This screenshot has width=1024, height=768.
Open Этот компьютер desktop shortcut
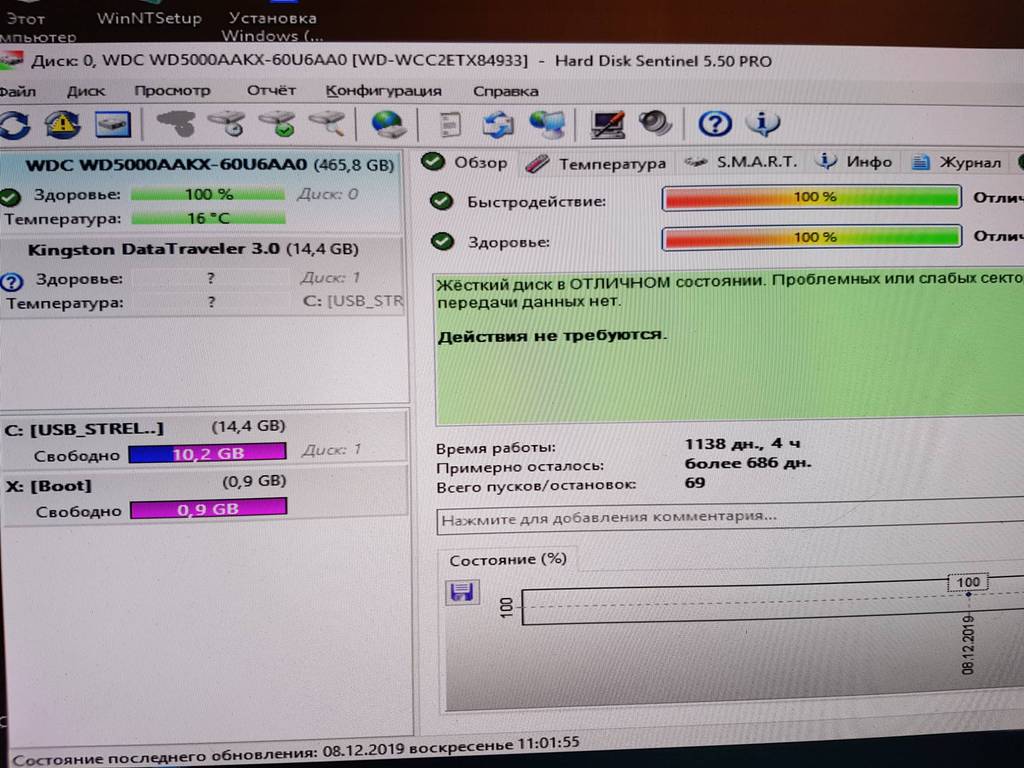(37, 27)
